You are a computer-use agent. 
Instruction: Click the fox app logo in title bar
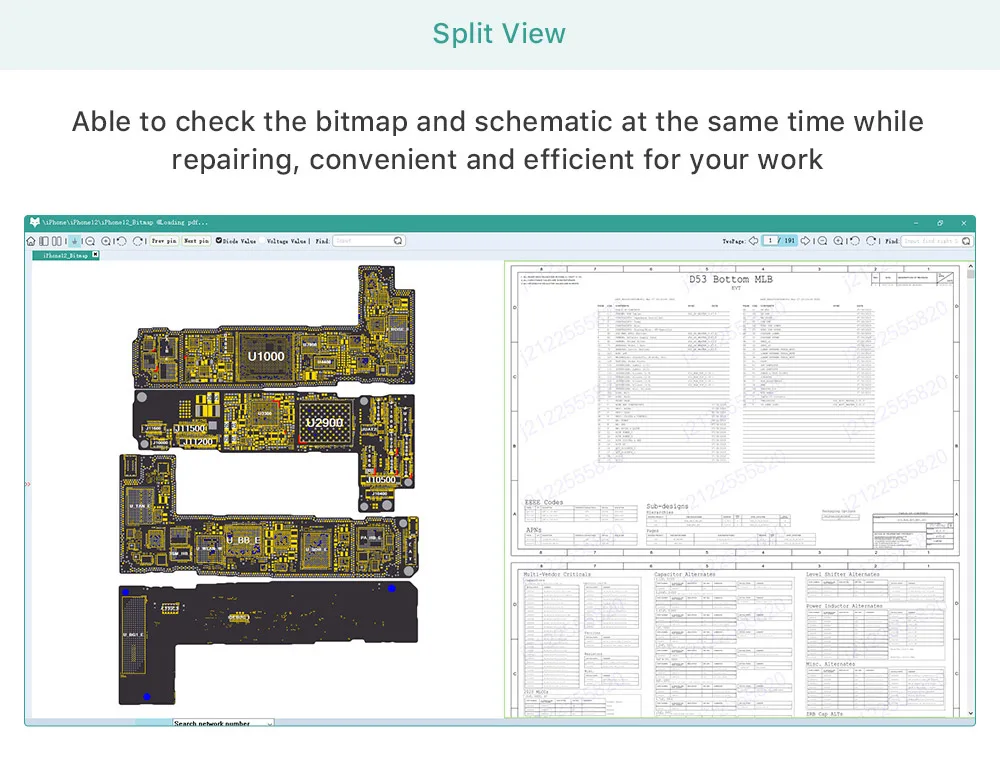point(34,222)
